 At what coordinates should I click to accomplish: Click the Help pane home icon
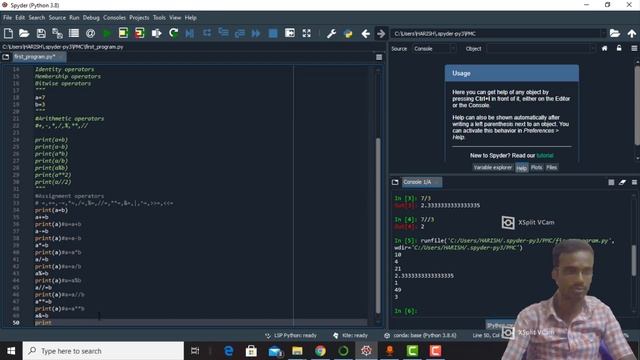[604, 49]
